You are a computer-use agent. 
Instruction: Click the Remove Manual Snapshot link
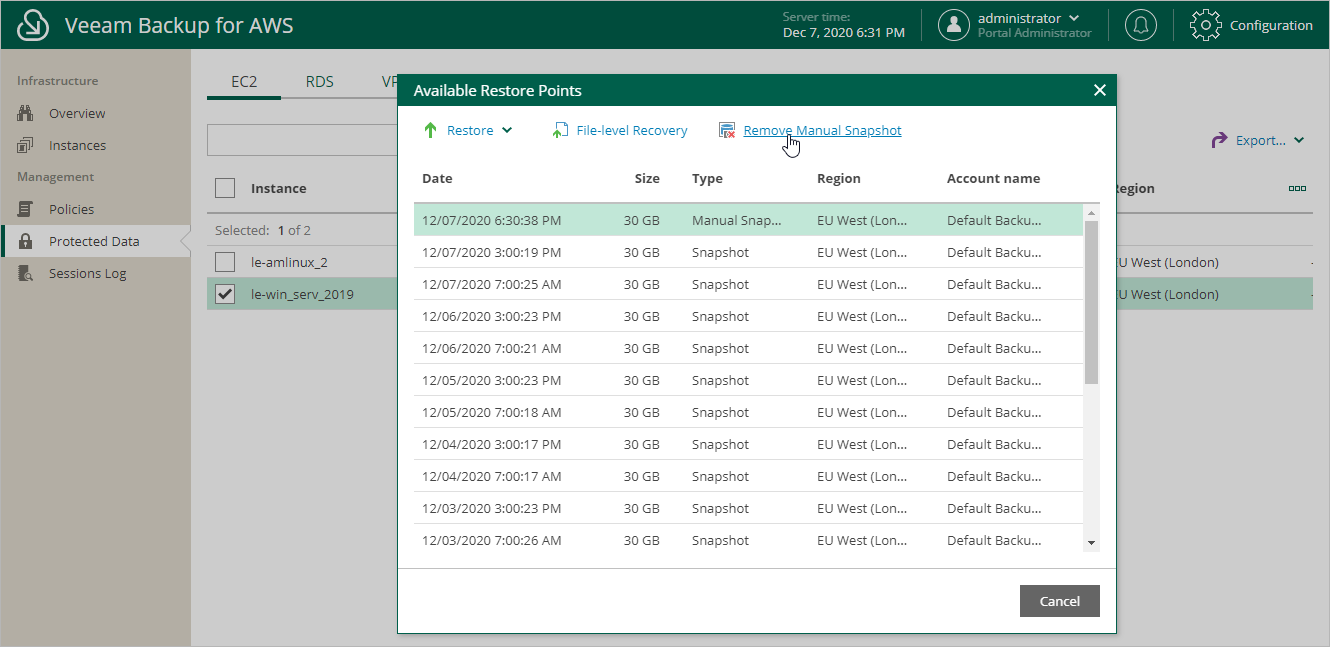[x=822, y=130]
